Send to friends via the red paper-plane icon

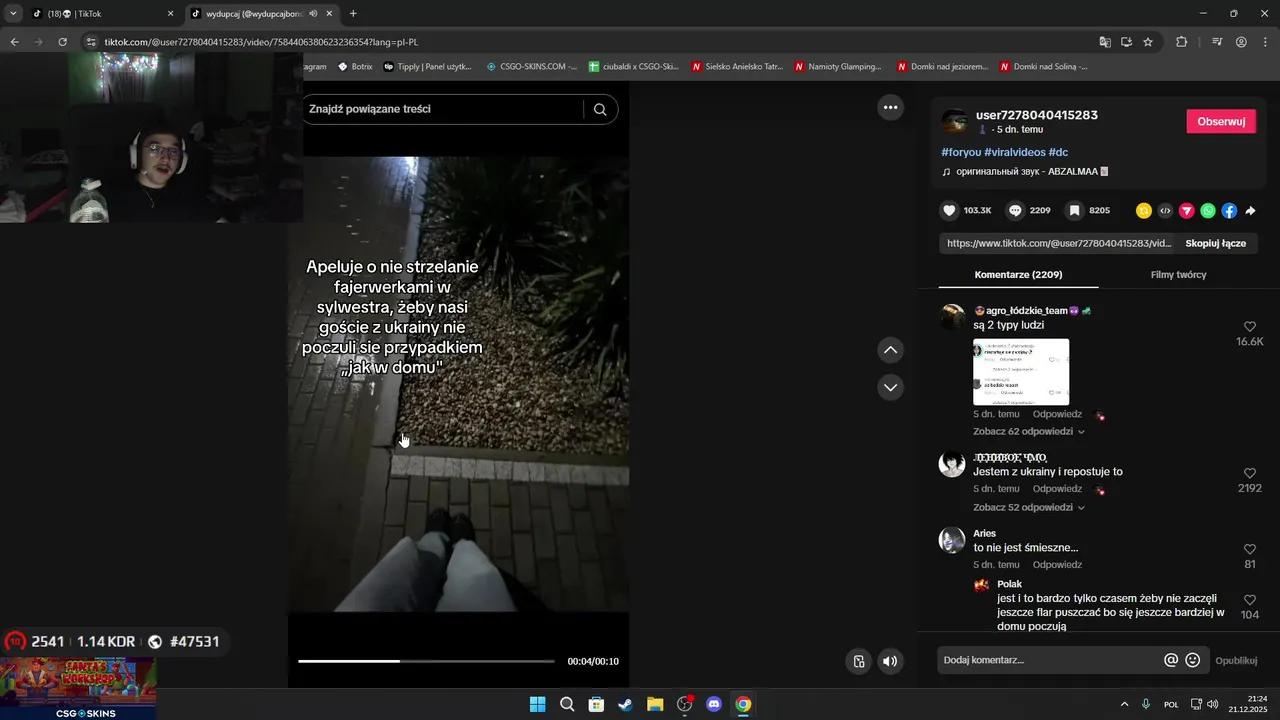(x=1187, y=211)
